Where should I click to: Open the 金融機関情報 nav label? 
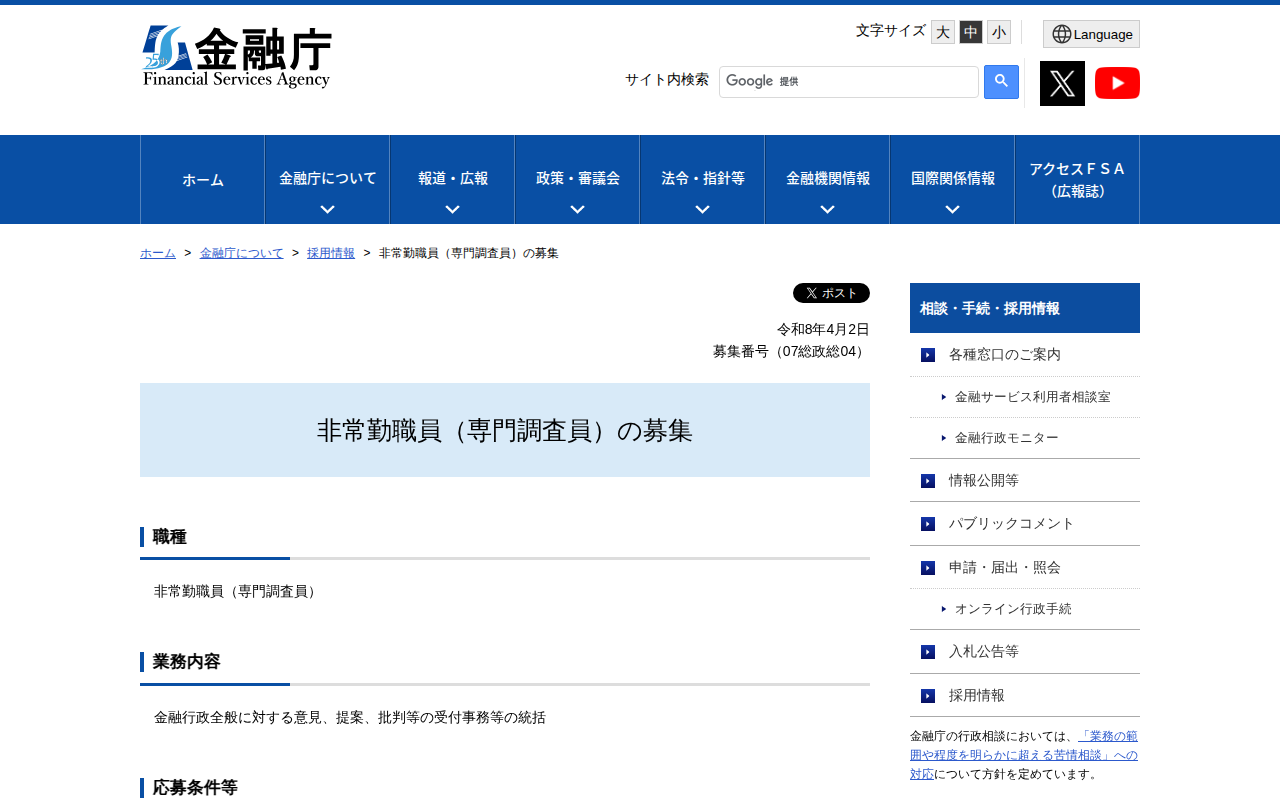(827, 178)
